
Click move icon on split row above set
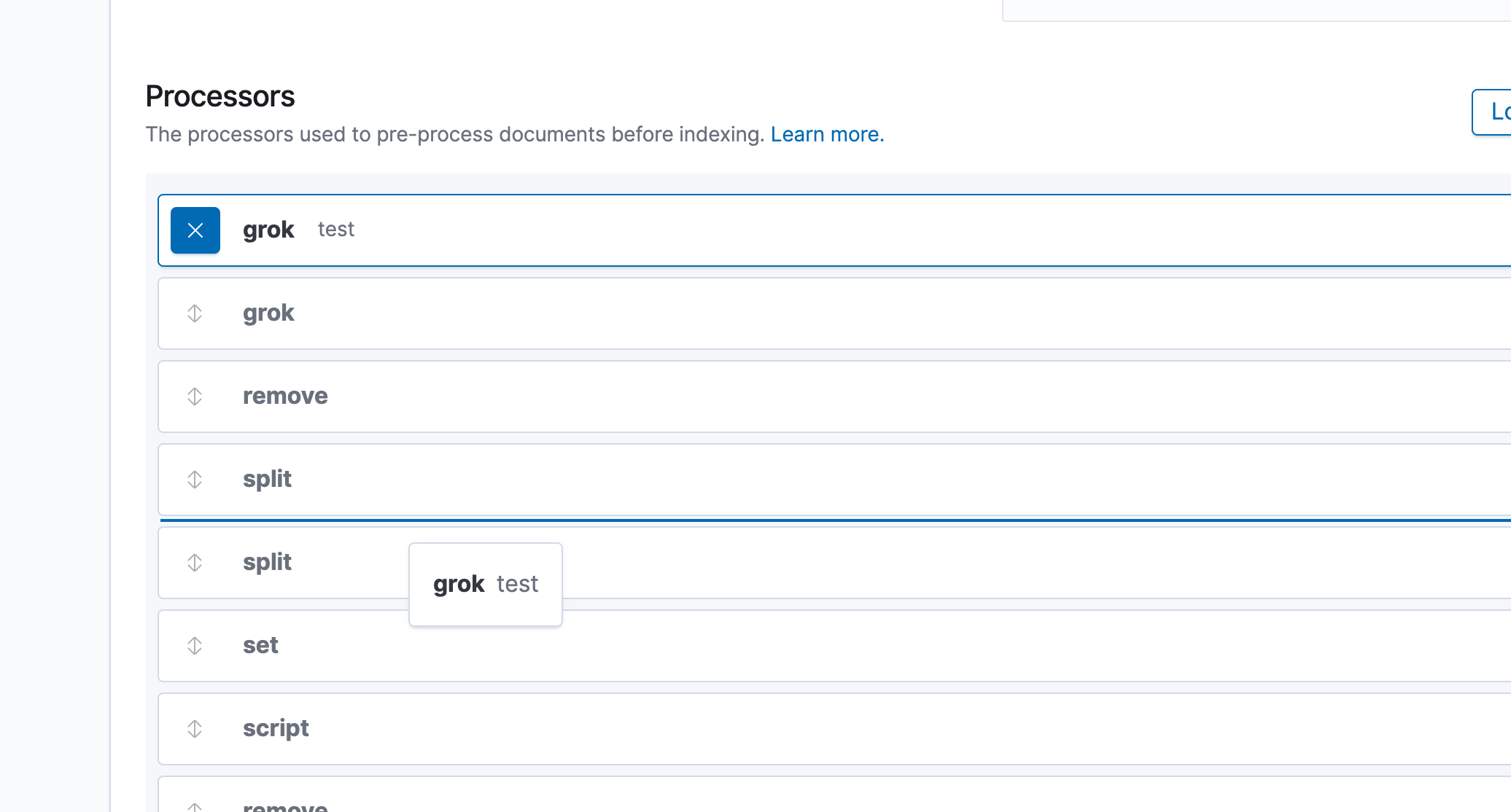(195, 563)
